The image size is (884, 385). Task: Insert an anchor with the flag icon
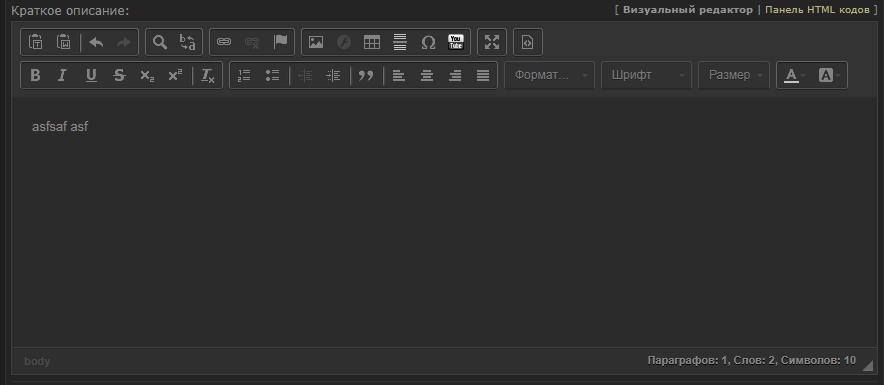point(280,42)
